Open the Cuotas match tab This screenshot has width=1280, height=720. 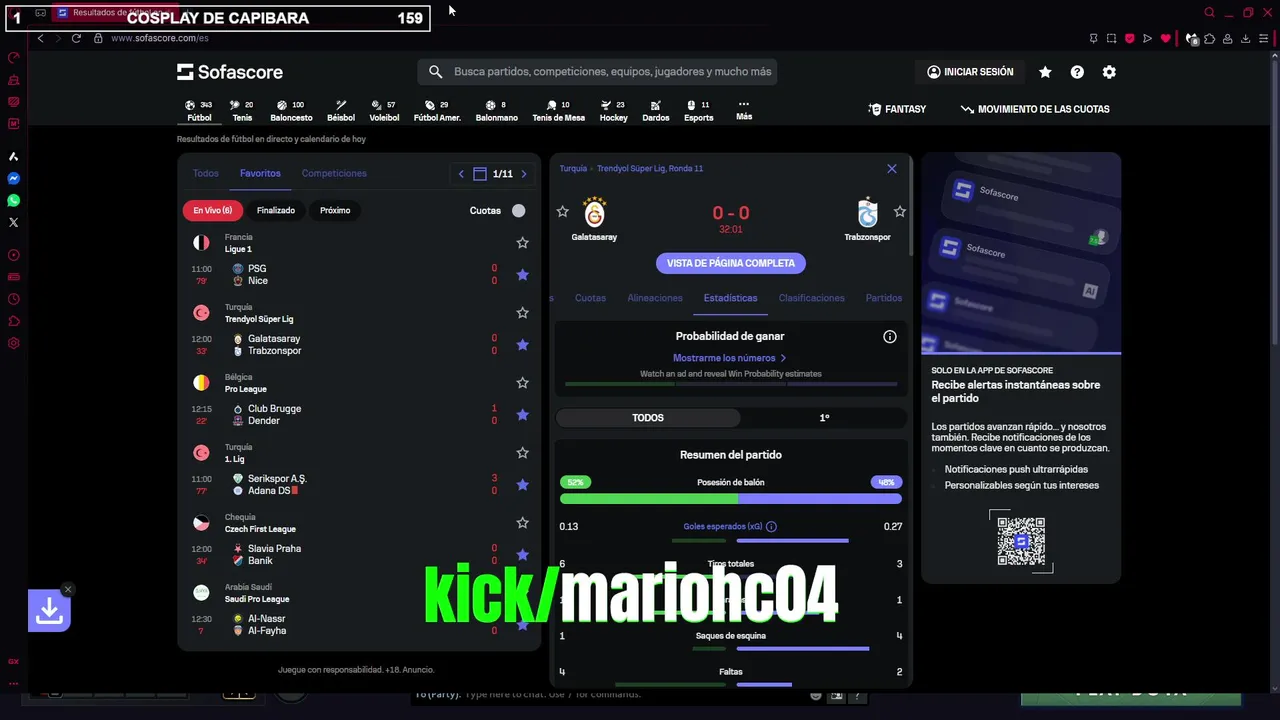590,298
